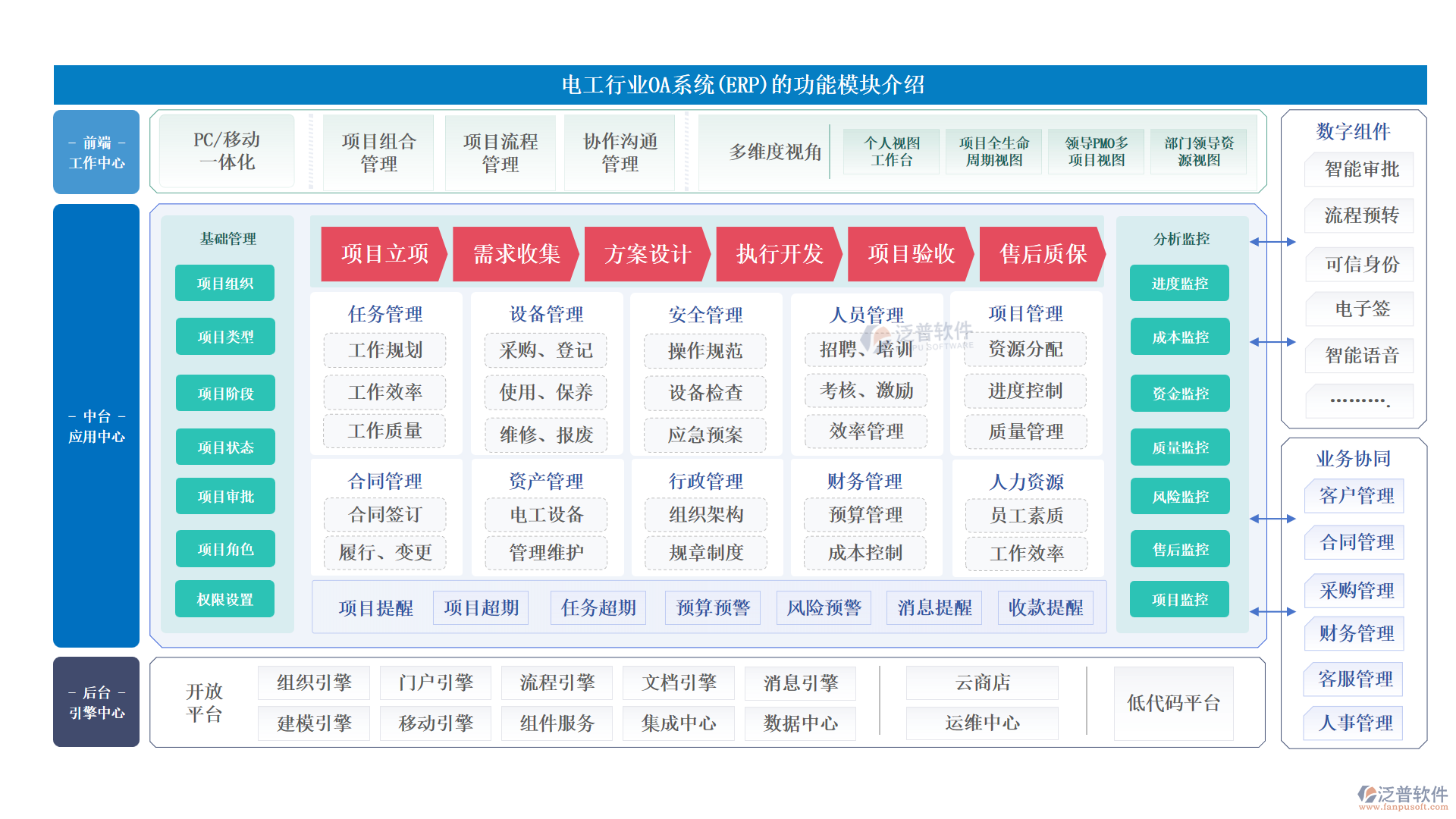Select the 智能审批 component
The image size is (1456, 819).
pos(1357,169)
